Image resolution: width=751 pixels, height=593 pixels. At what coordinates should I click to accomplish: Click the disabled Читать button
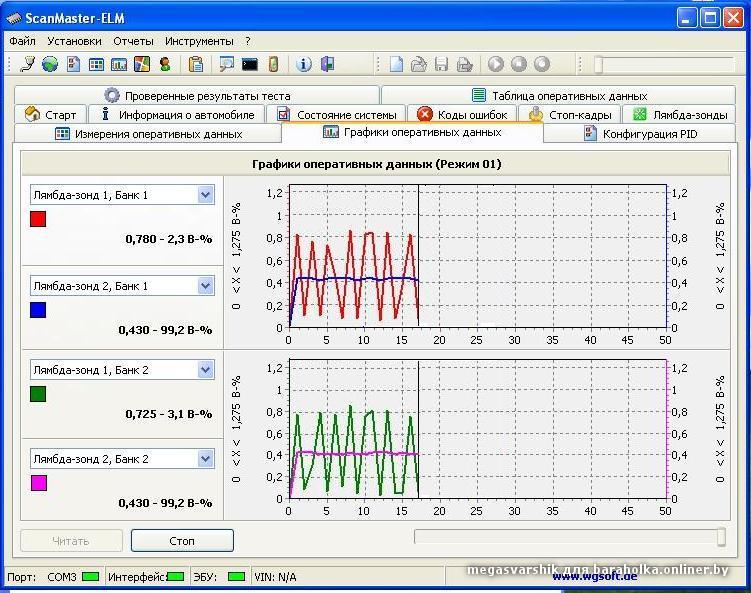click(x=71, y=540)
